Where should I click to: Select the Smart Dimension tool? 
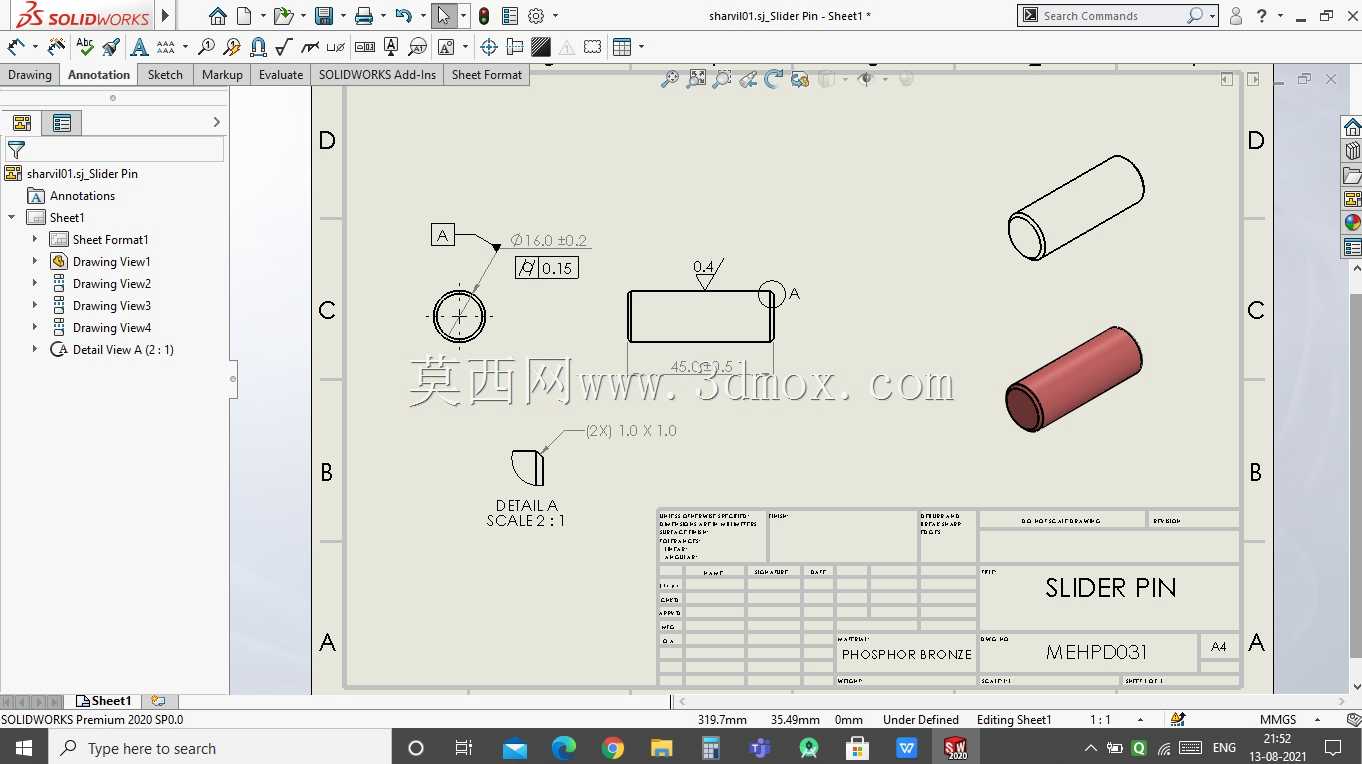pyautogui.click(x=17, y=47)
